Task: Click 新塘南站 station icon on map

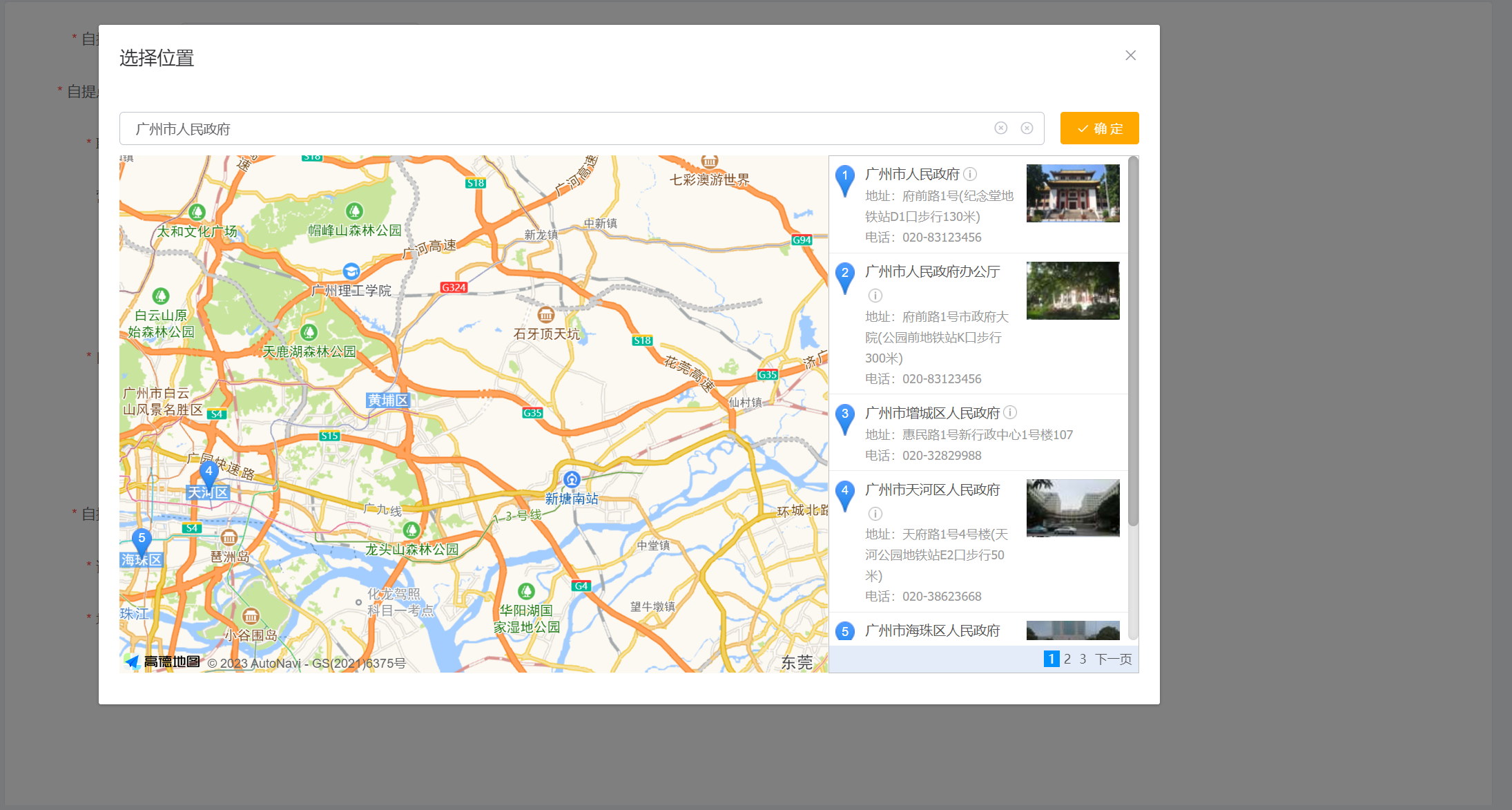Action: pyautogui.click(x=572, y=479)
